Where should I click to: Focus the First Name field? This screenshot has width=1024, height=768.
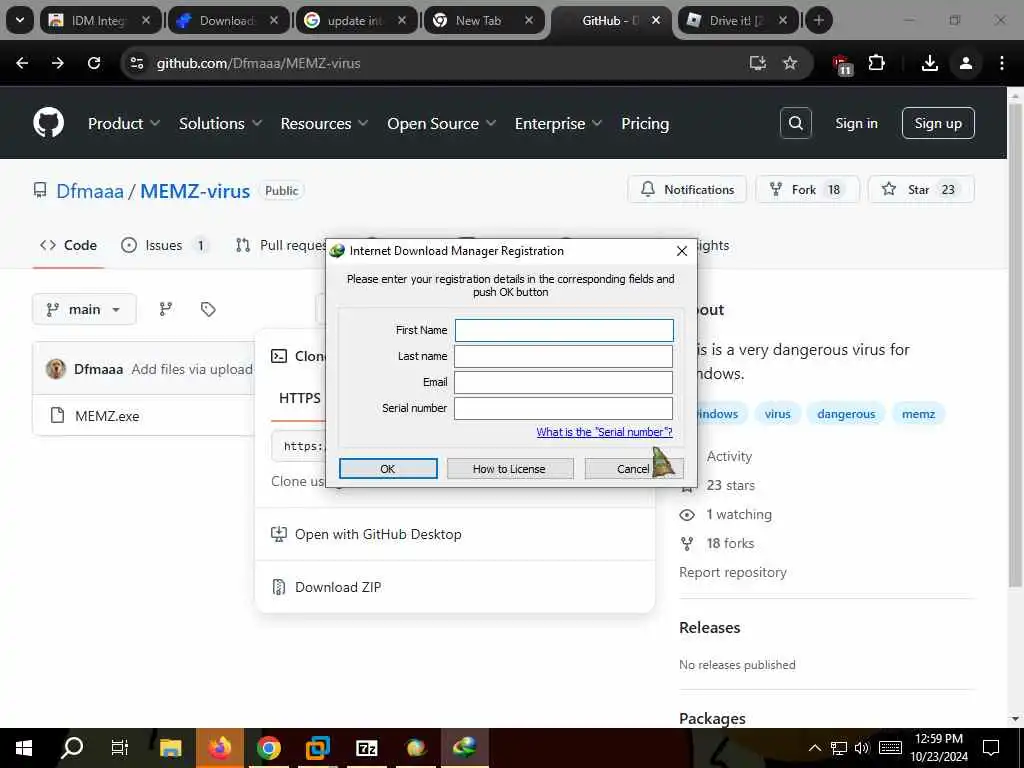pyautogui.click(x=564, y=330)
